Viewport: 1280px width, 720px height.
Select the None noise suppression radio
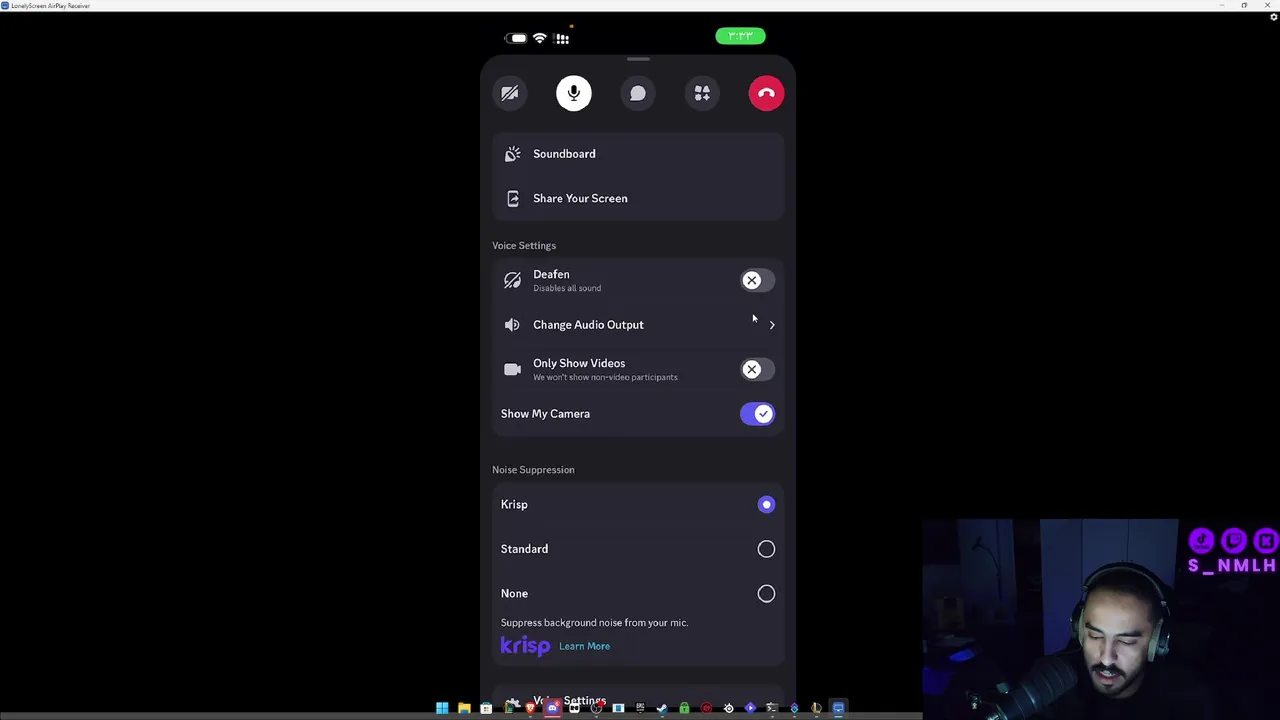pyautogui.click(x=766, y=594)
